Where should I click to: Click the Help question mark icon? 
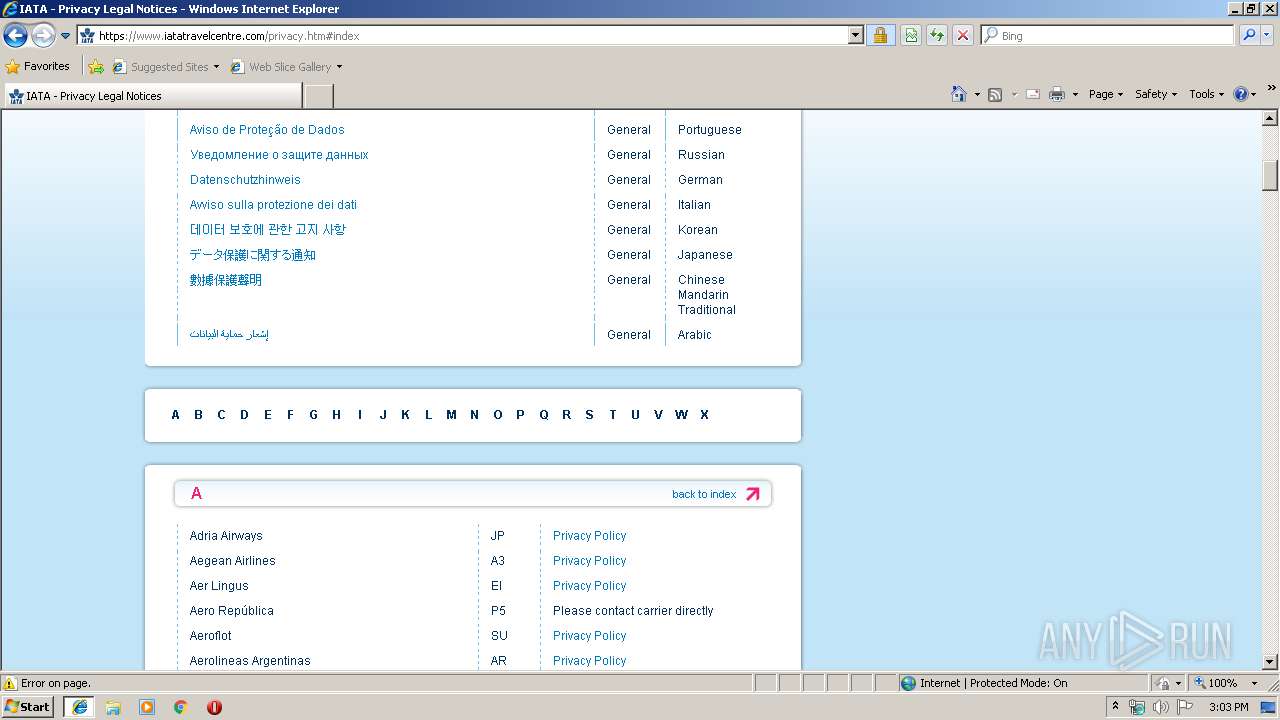pos(1241,94)
